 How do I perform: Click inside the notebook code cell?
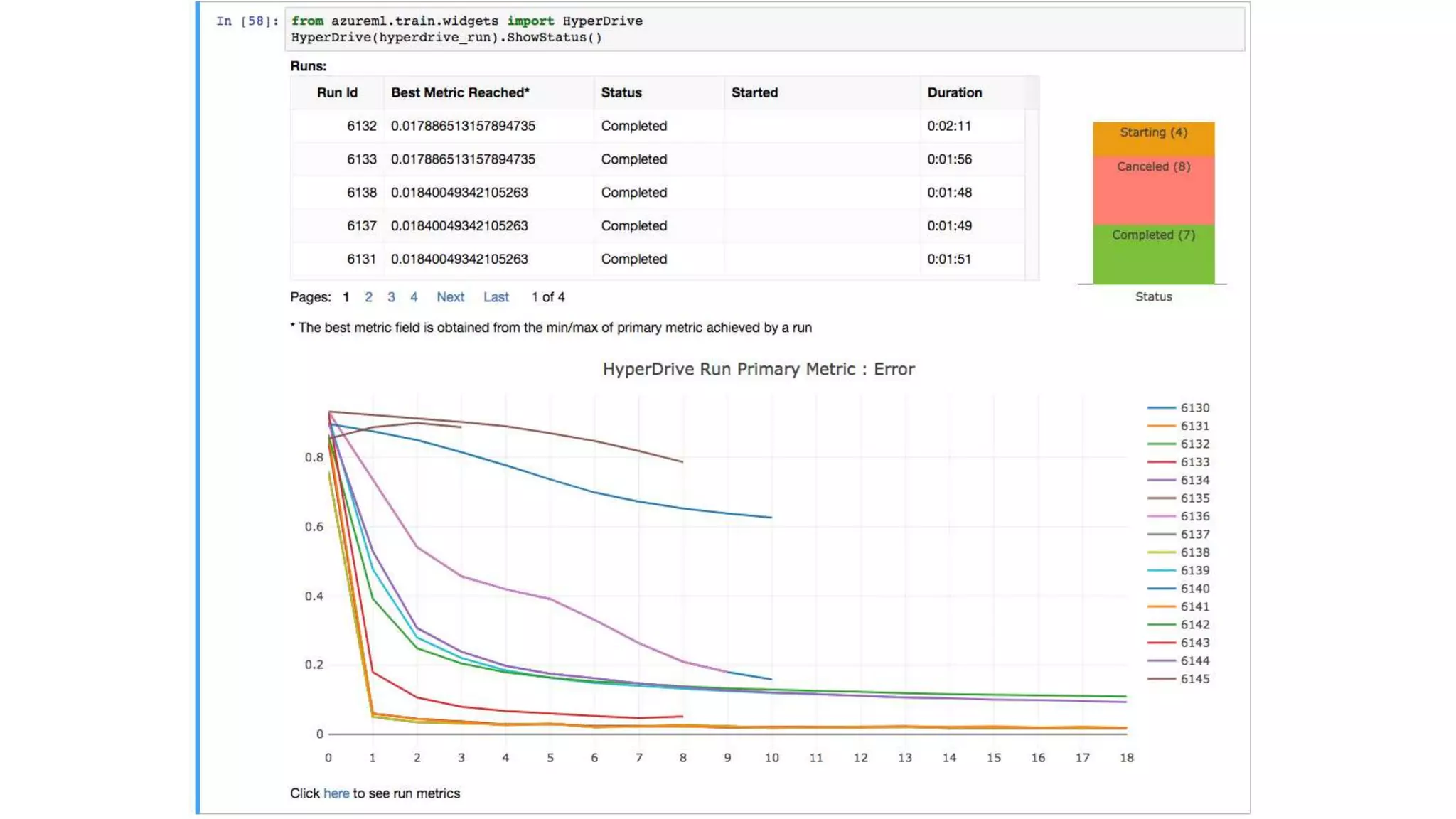tap(765, 29)
